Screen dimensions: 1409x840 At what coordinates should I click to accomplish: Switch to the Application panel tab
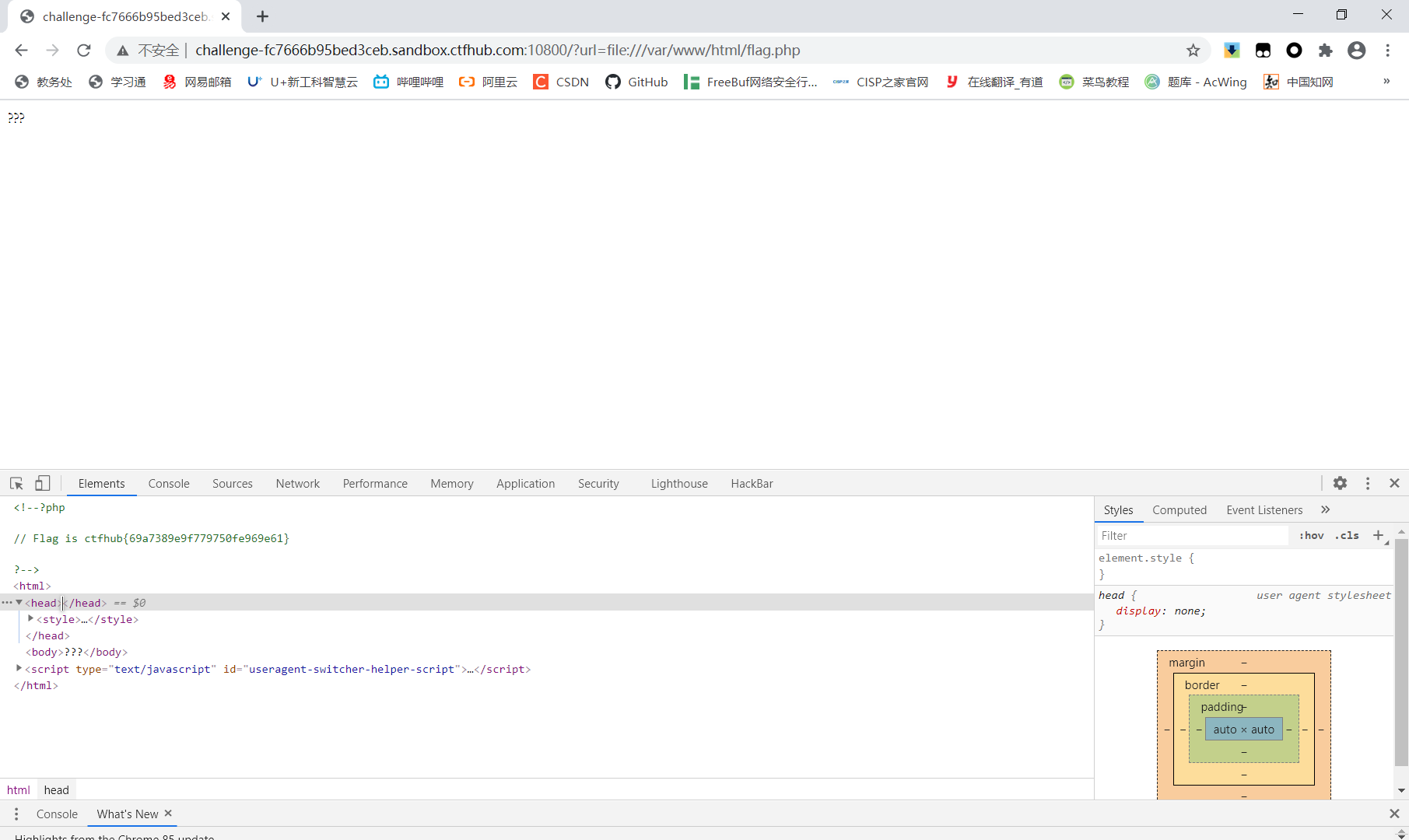[x=526, y=483]
